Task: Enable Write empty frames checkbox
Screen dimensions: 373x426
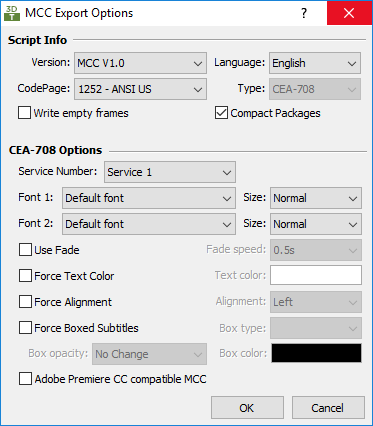Action: (x=25, y=113)
